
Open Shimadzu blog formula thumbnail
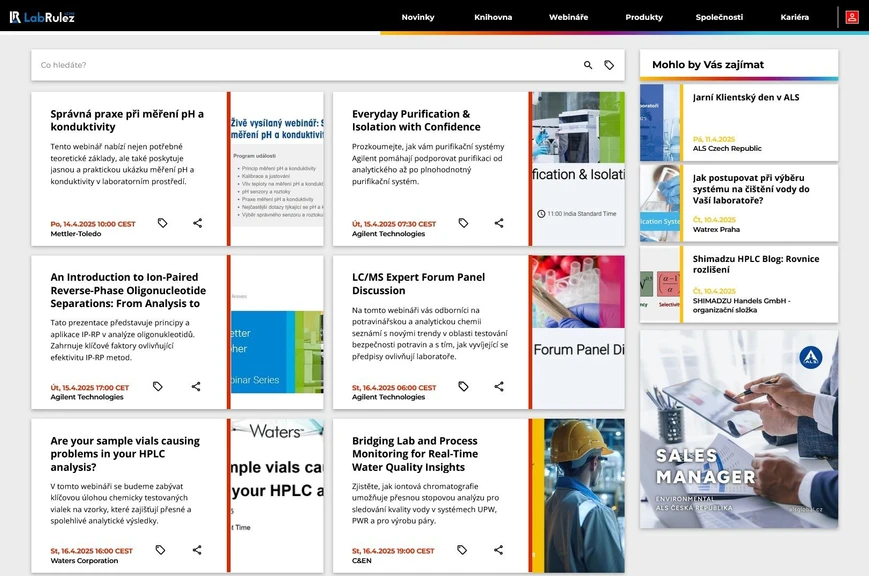point(660,284)
